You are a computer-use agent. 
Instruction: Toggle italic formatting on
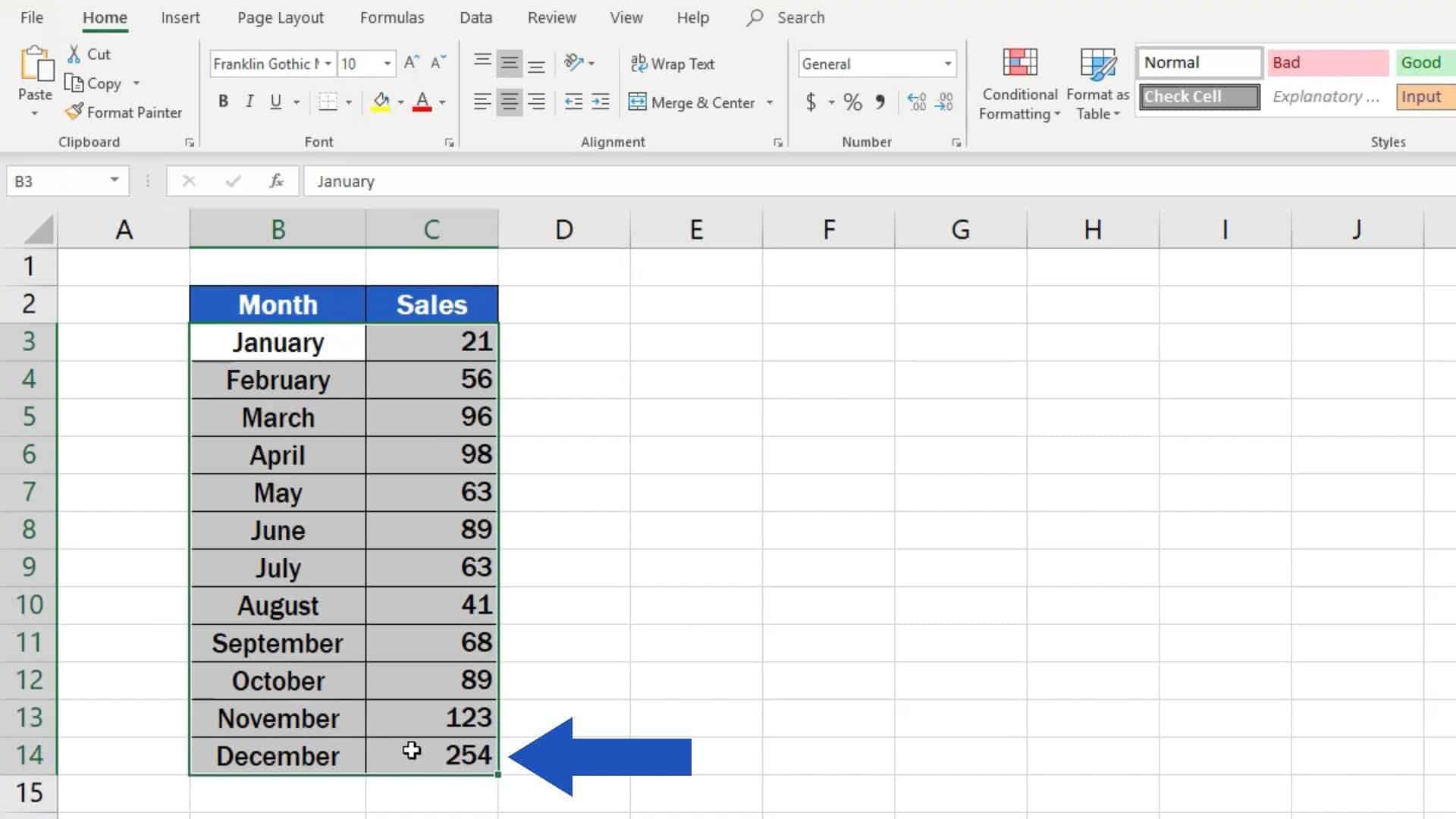249,100
